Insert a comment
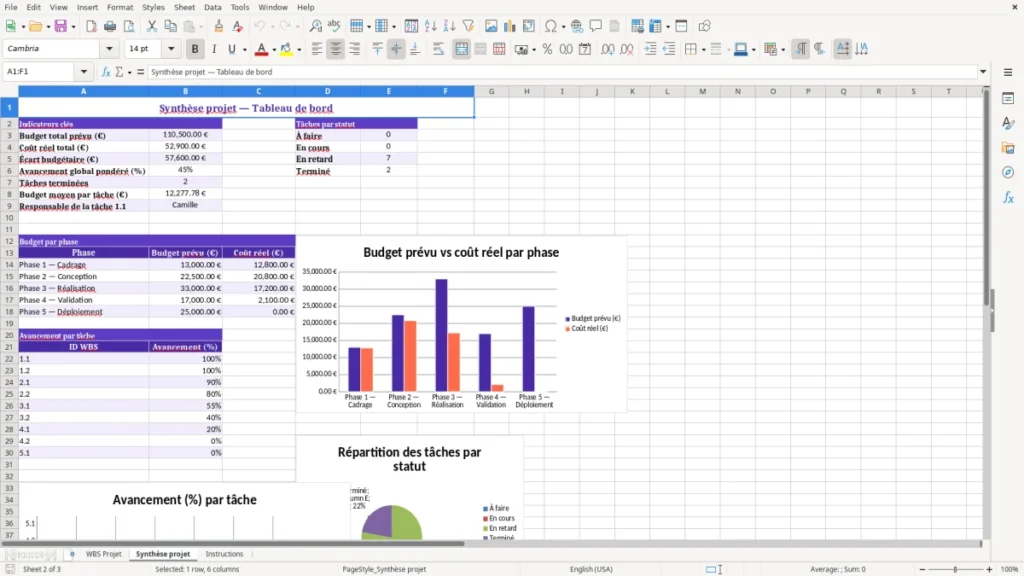This screenshot has height=576, width=1024. tap(596, 26)
